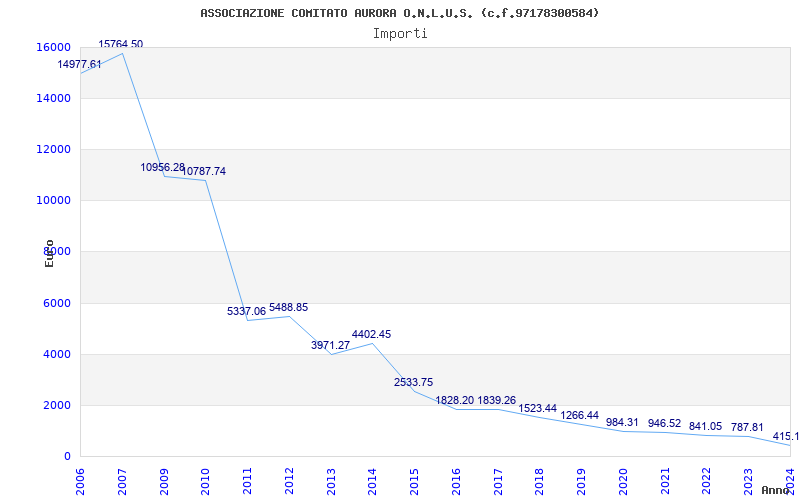Viewport: 800px width, 500px height.
Task: Click y-axis tick label 4000
Action: click(57, 354)
